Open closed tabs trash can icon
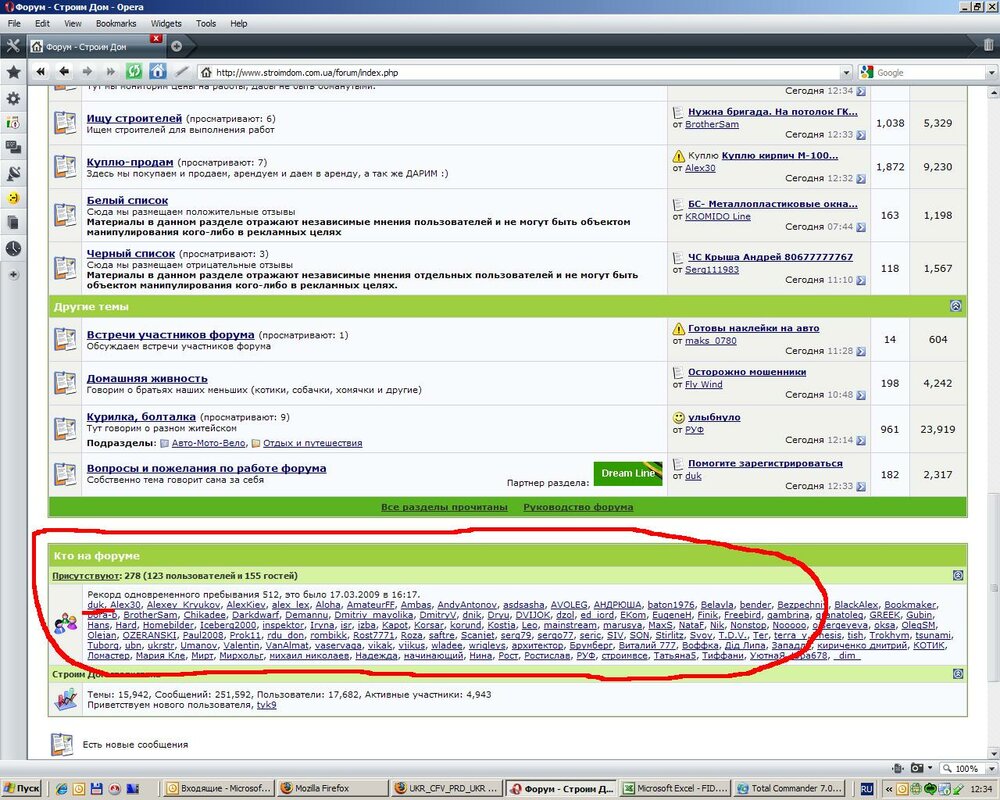1000x800 pixels. [x=988, y=45]
